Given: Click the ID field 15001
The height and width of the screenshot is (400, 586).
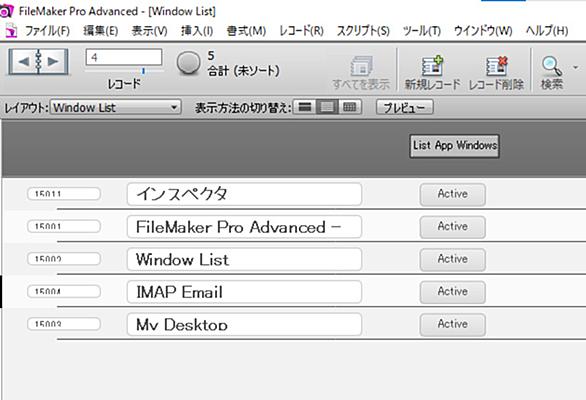Looking at the screenshot, I should tap(64, 227).
